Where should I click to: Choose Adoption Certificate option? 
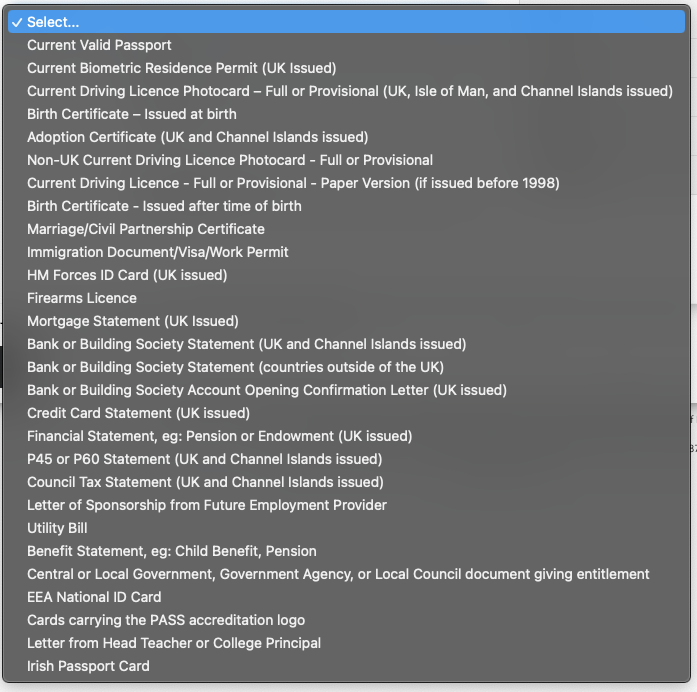(x=197, y=137)
